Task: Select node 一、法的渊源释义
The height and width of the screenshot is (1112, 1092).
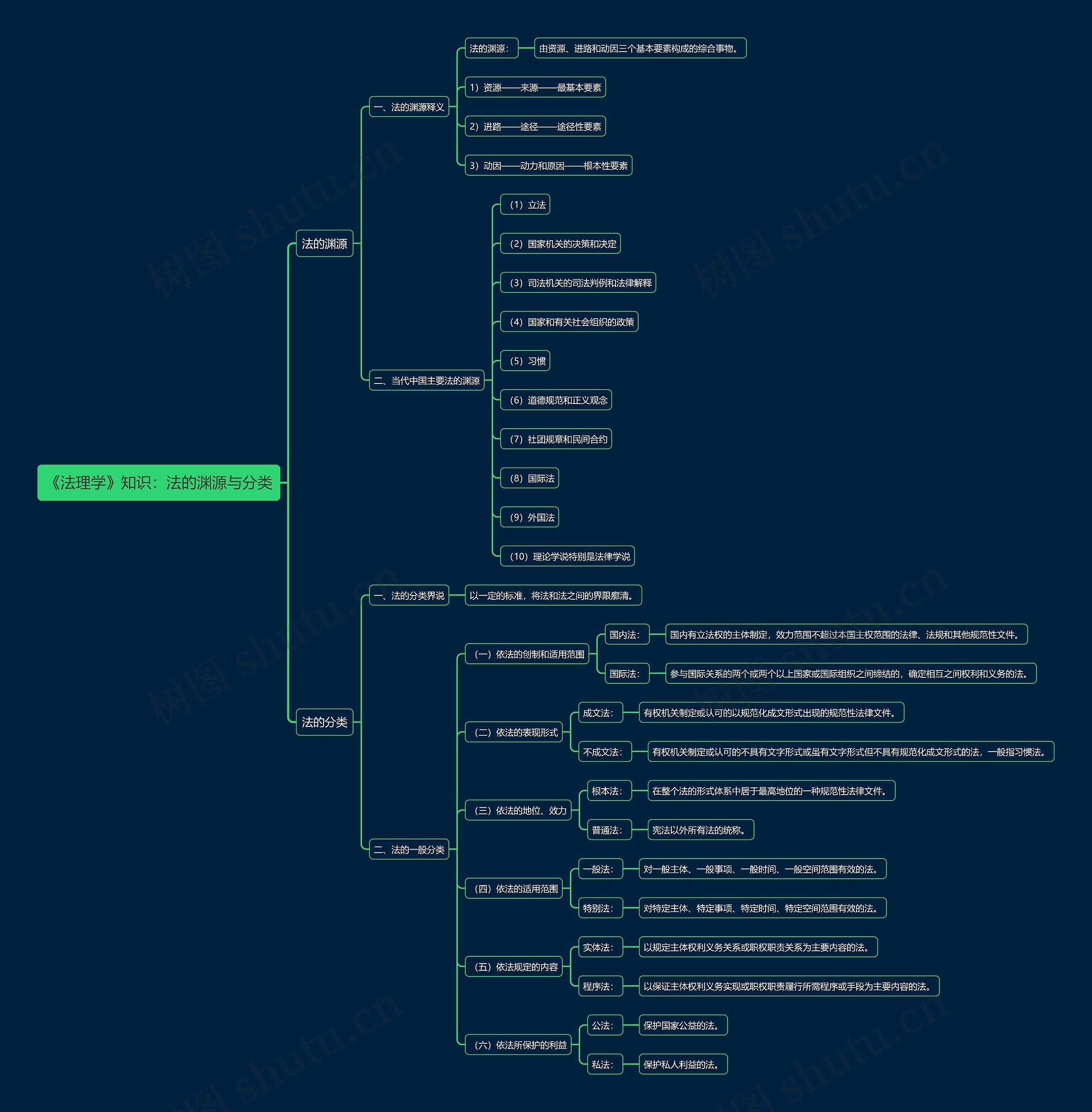Action: pyautogui.click(x=408, y=107)
